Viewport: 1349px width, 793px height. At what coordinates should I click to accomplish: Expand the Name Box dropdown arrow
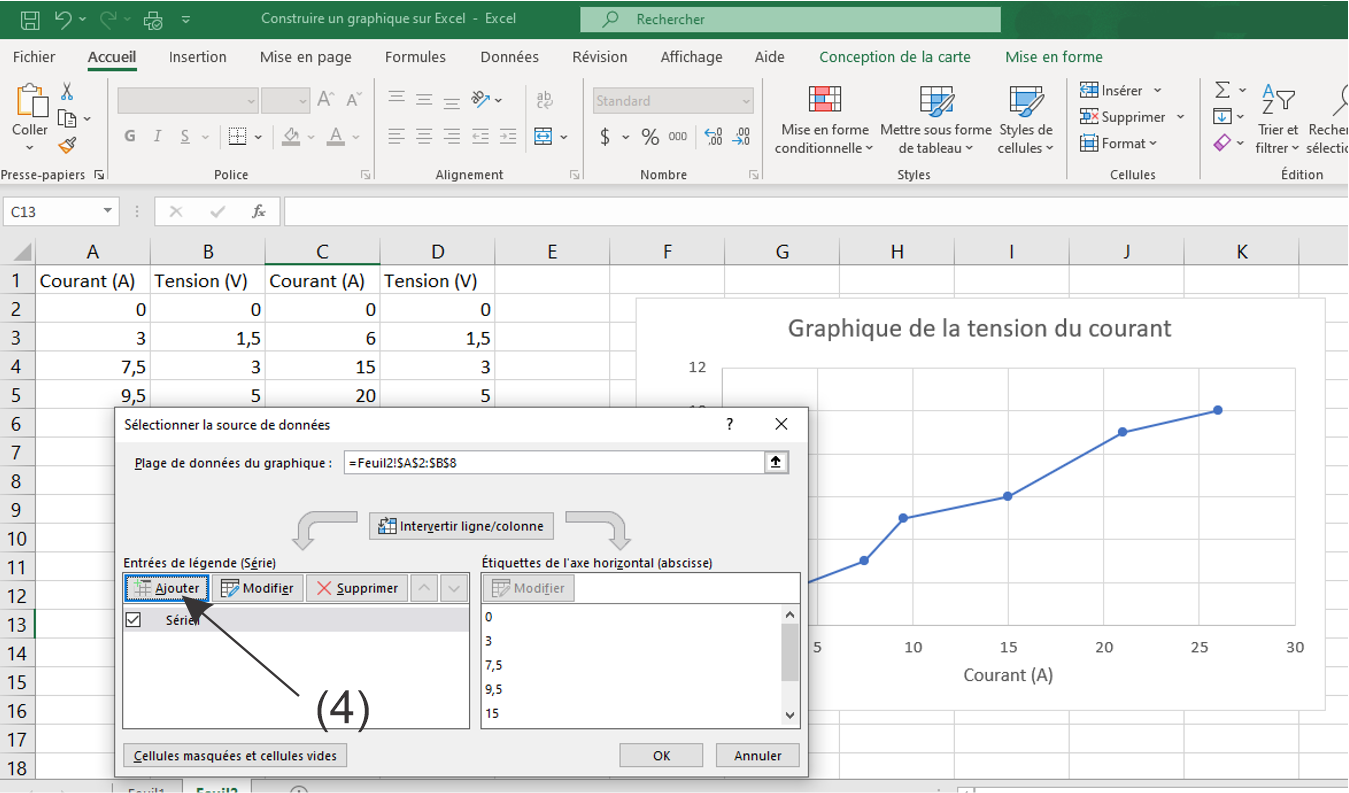pos(107,212)
